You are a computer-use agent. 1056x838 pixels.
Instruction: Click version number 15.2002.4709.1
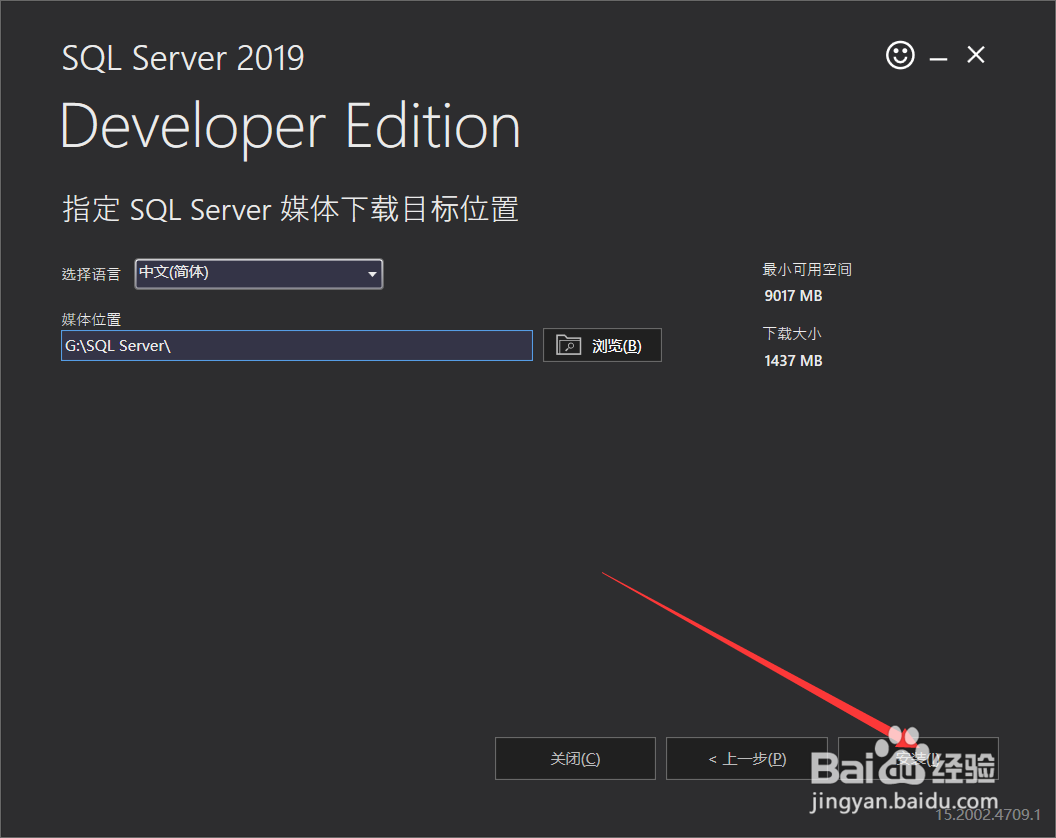988,814
